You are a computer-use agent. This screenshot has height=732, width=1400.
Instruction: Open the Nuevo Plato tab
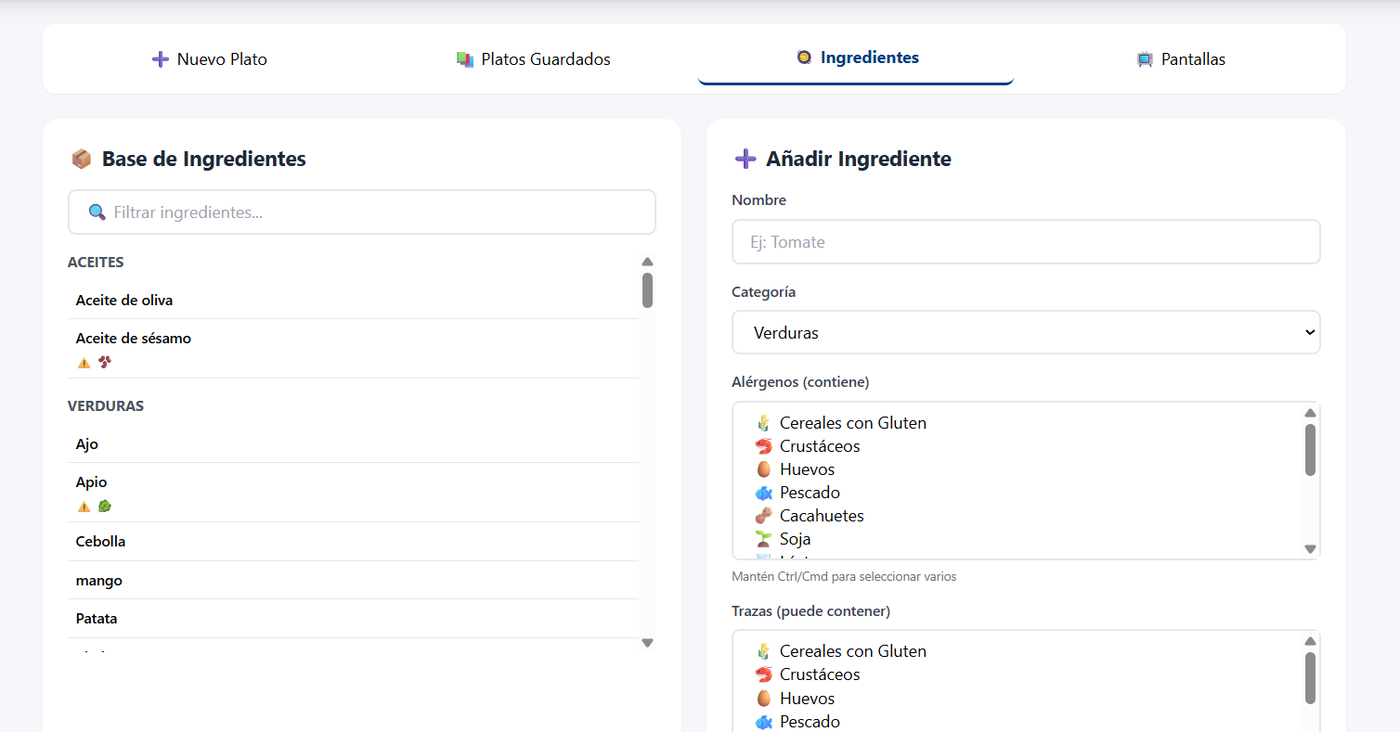click(x=210, y=59)
